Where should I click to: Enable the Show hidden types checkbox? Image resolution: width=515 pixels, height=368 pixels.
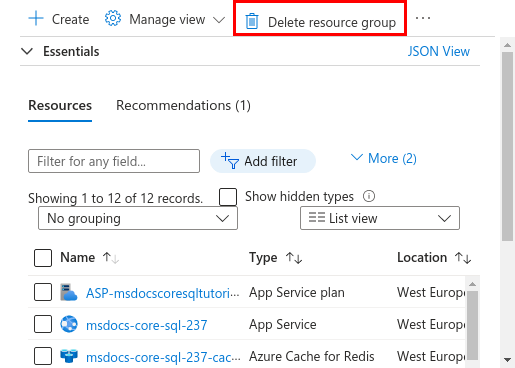(228, 197)
